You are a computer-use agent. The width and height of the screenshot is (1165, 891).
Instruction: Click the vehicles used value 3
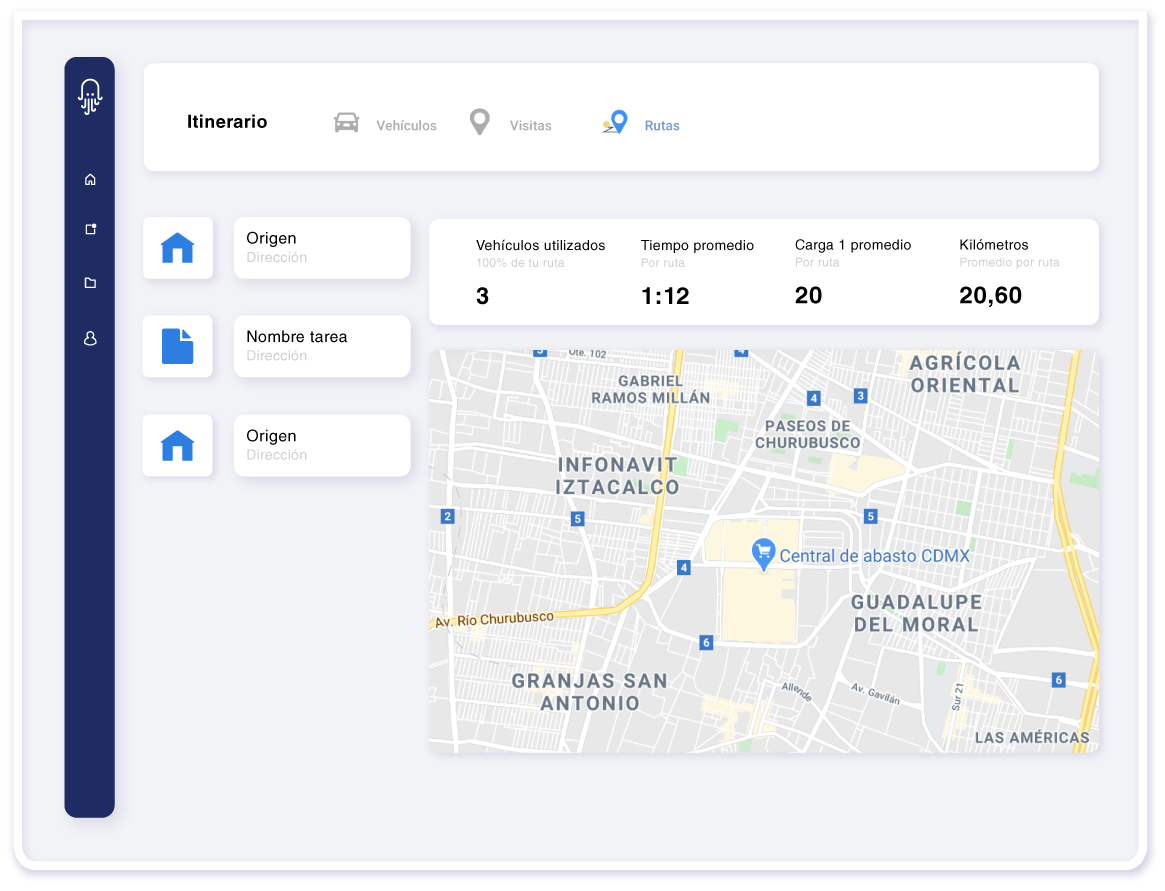482,296
